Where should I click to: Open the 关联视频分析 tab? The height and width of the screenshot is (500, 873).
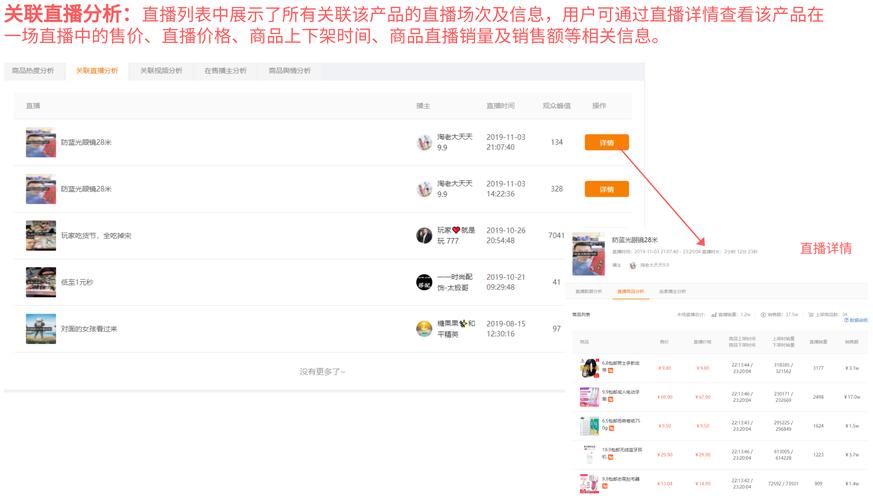tap(161, 71)
